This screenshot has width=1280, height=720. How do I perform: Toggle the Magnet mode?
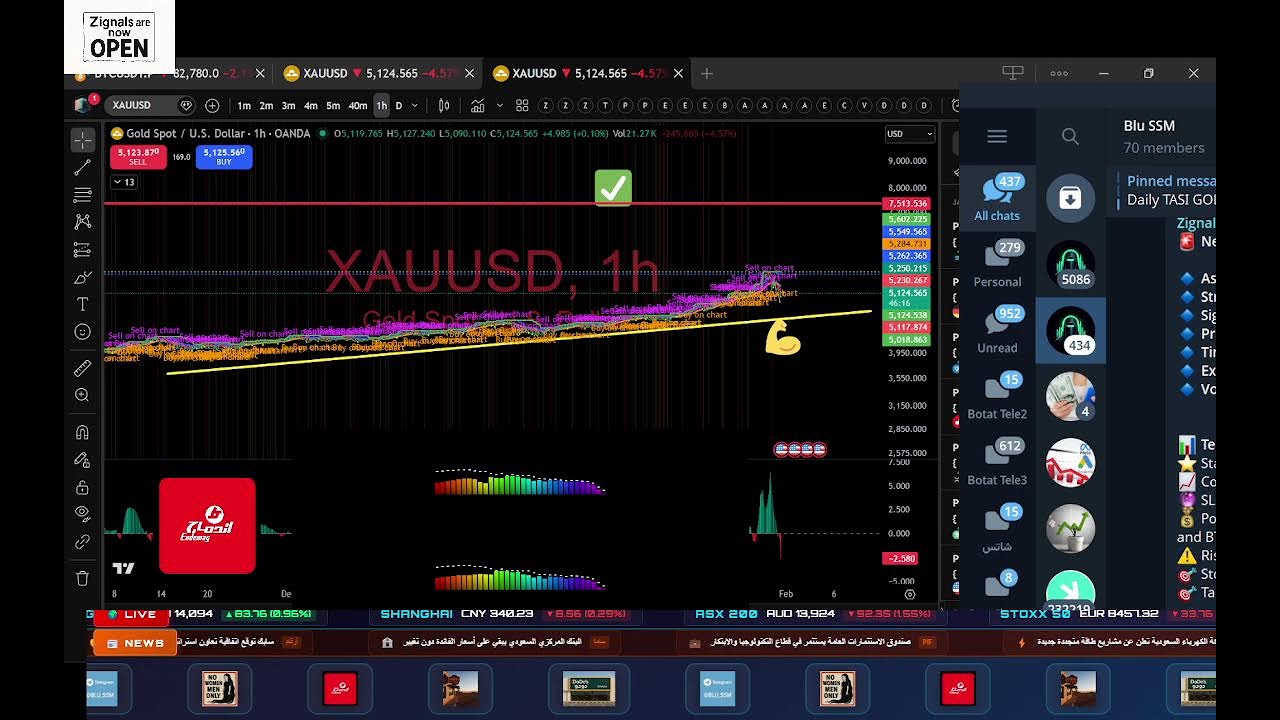tap(83, 432)
